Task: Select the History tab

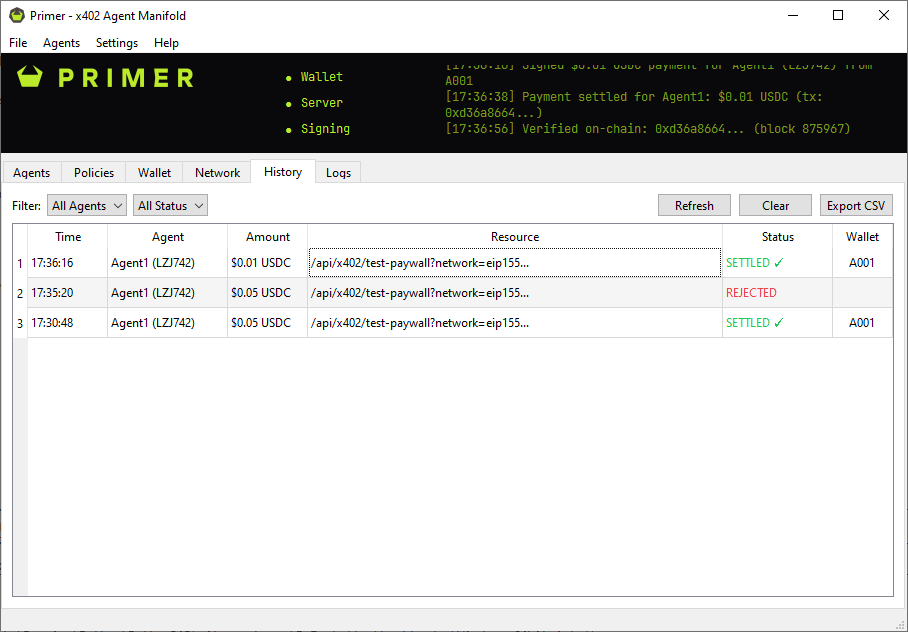Action: (283, 171)
